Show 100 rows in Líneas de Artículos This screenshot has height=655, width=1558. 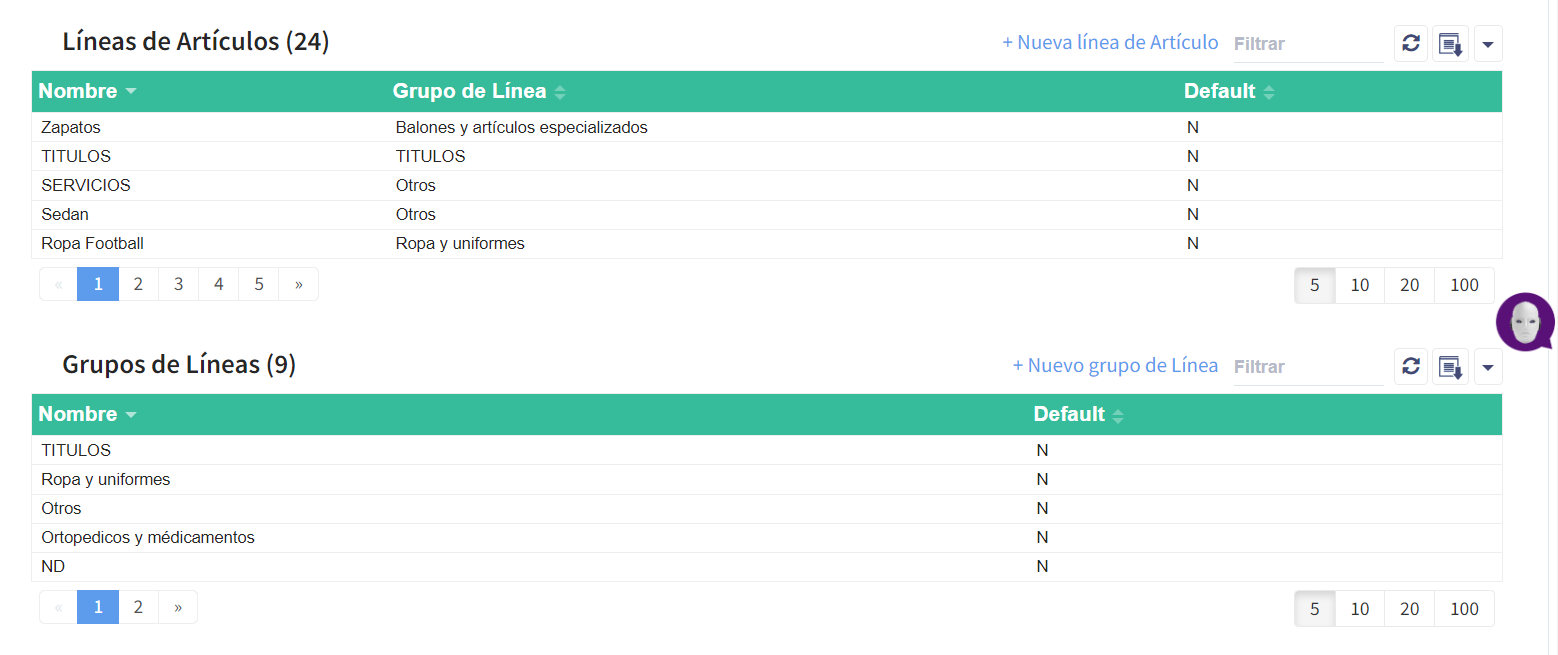(x=1464, y=285)
